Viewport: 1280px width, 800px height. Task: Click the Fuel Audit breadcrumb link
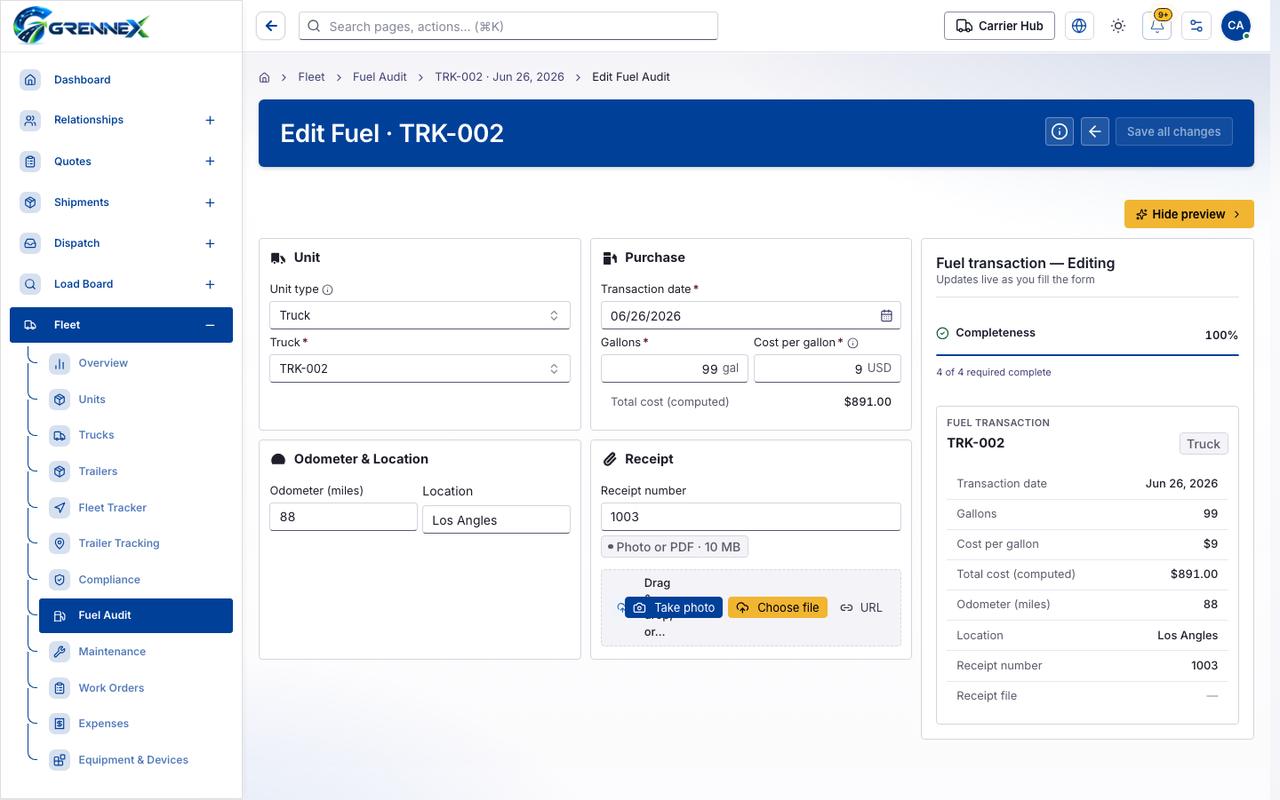pos(380,77)
